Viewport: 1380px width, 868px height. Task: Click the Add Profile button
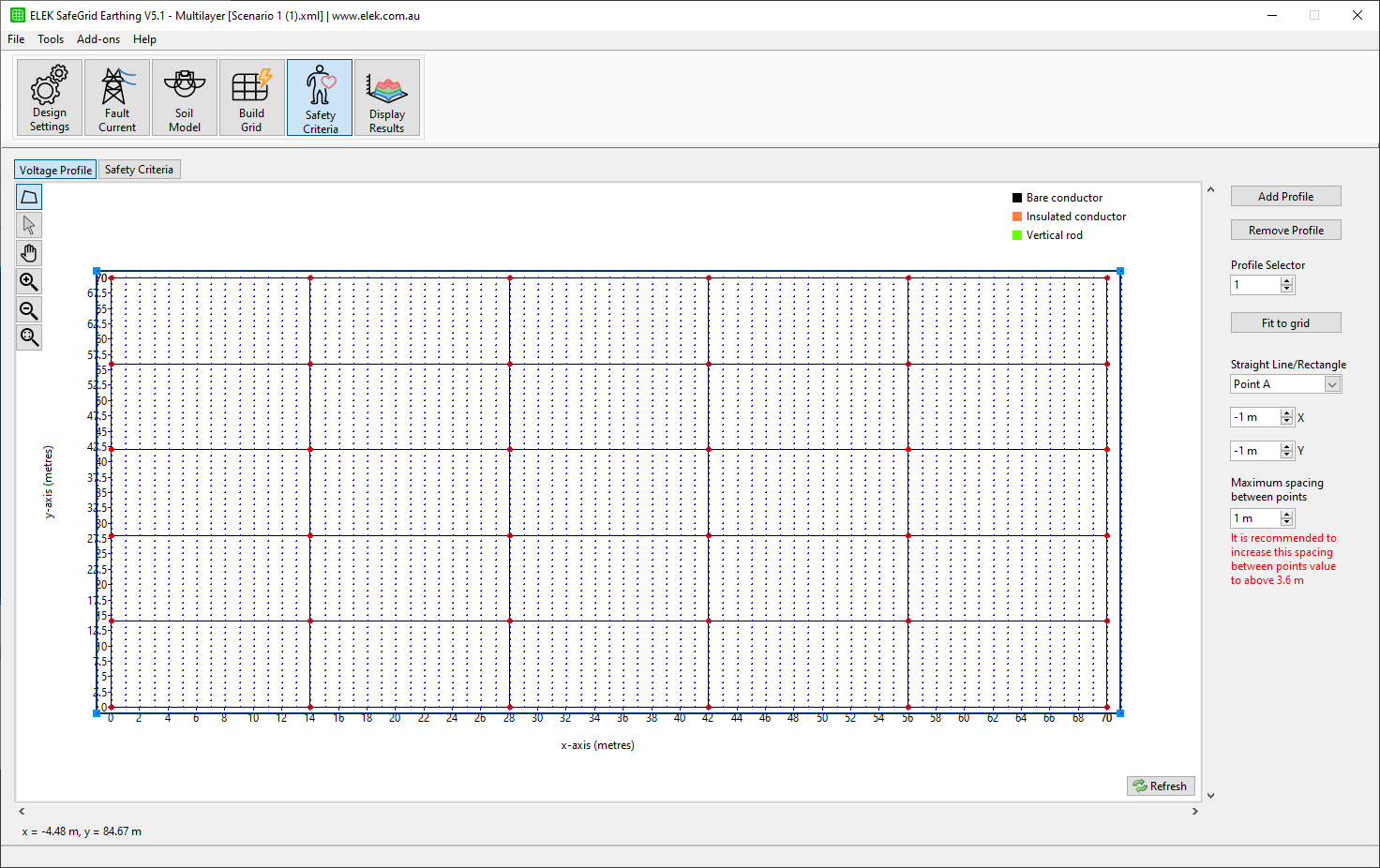tap(1285, 196)
